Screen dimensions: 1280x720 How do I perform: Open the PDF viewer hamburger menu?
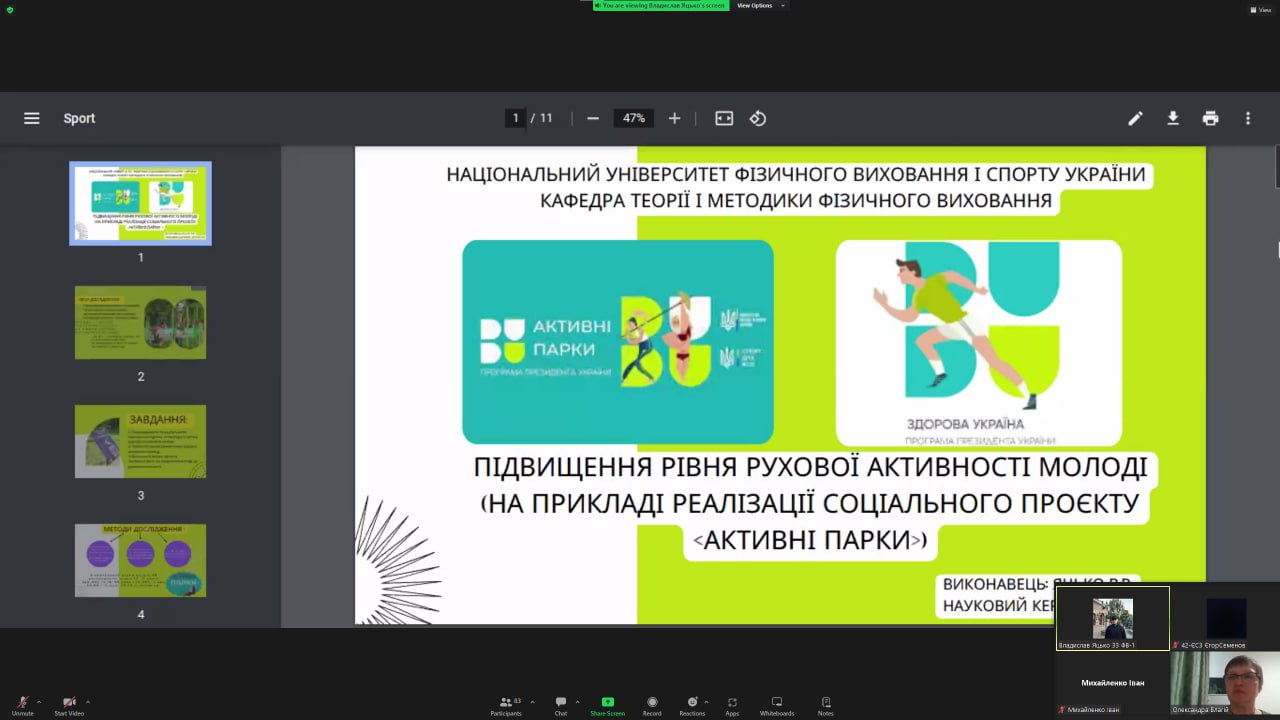pos(32,118)
